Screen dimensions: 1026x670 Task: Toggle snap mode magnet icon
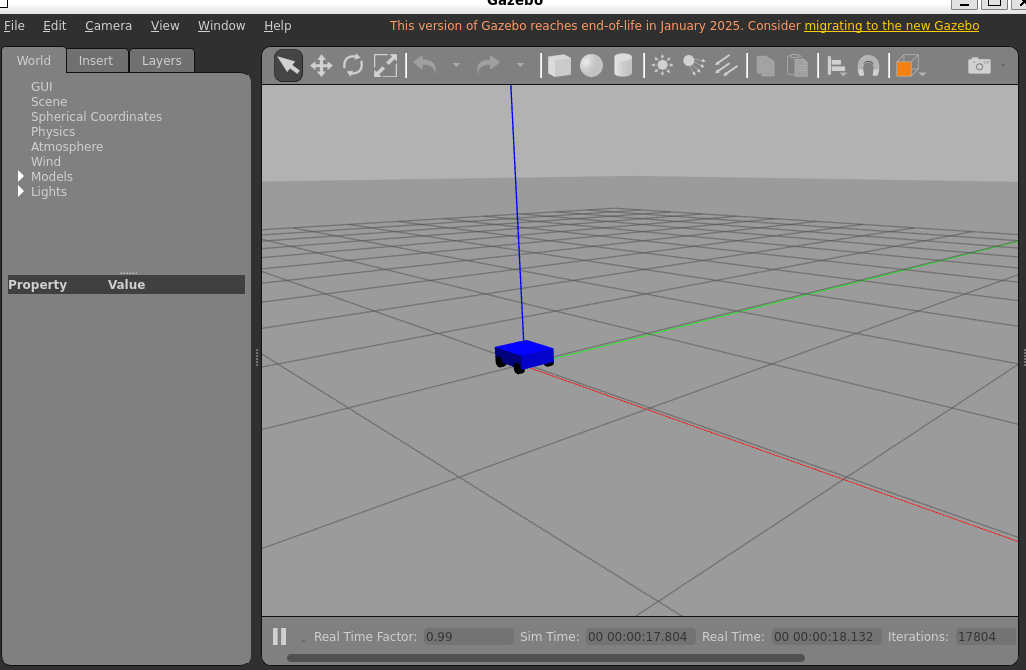click(868, 66)
